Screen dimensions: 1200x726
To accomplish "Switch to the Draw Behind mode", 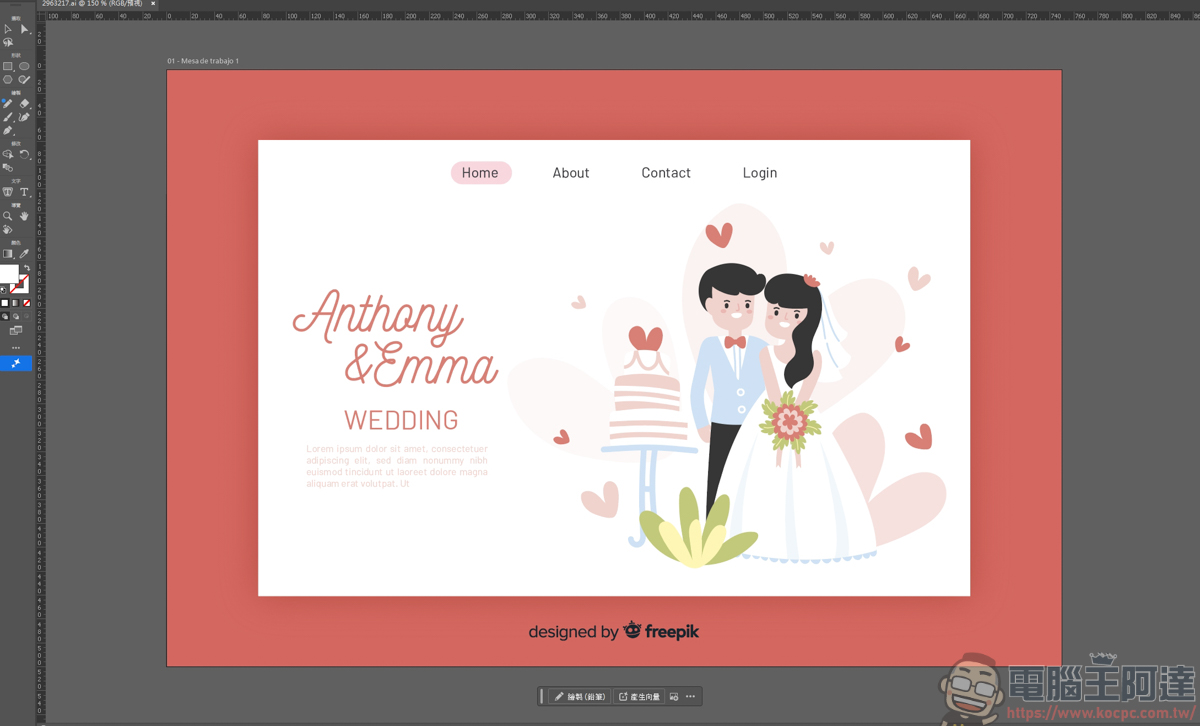I will [x=16, y=316].
